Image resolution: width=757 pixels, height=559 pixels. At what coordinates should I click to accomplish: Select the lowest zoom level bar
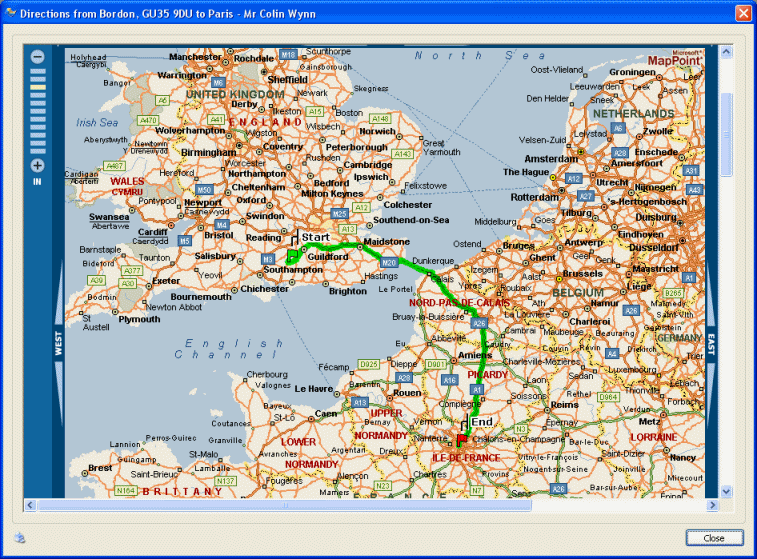click(x=38, y=149)
